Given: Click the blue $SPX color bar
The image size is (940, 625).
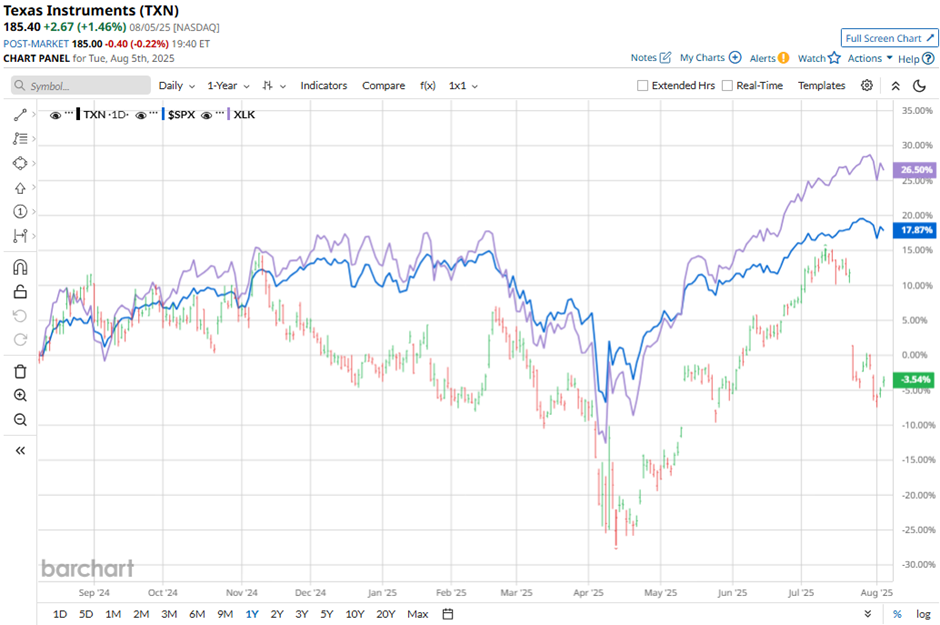Looking at the screenshot, I should point(163,114).
